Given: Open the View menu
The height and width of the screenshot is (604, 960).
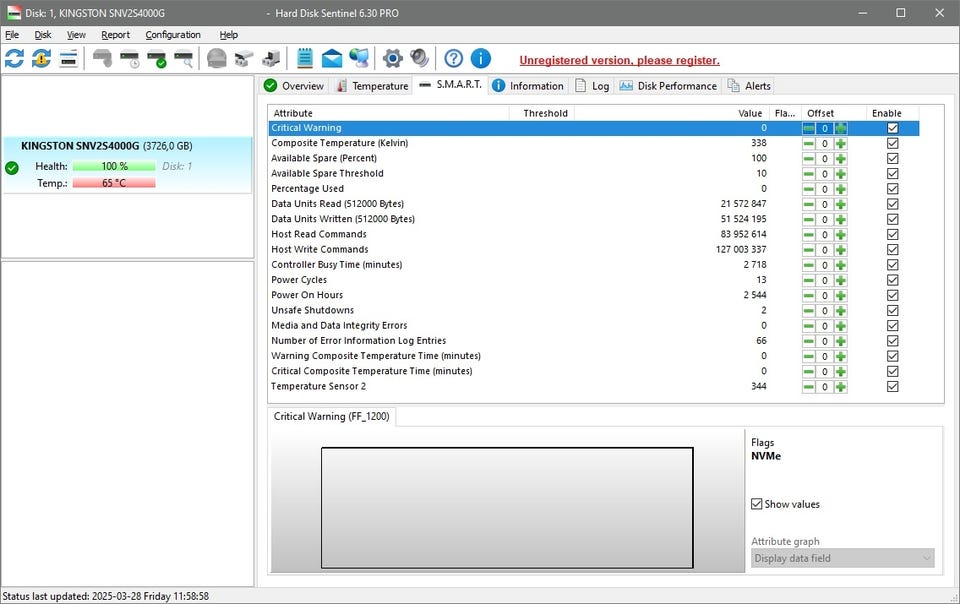Looking at the screenshot, I should tap(77, 35).
